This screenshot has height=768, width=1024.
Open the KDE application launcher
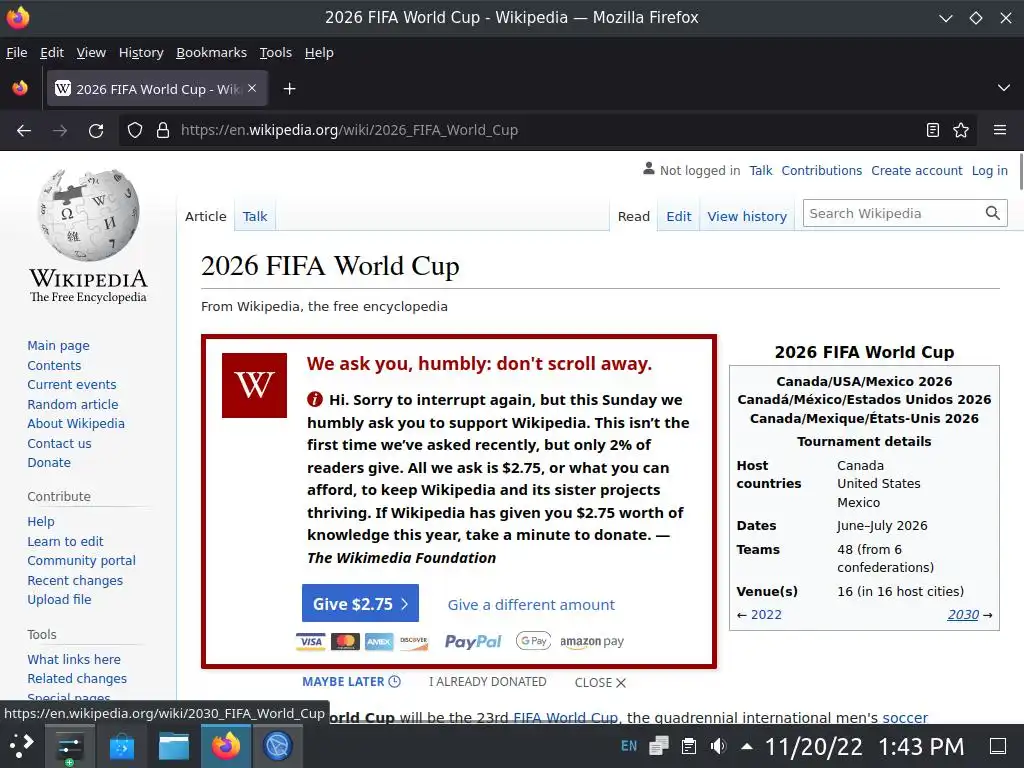tap(20, 746)
